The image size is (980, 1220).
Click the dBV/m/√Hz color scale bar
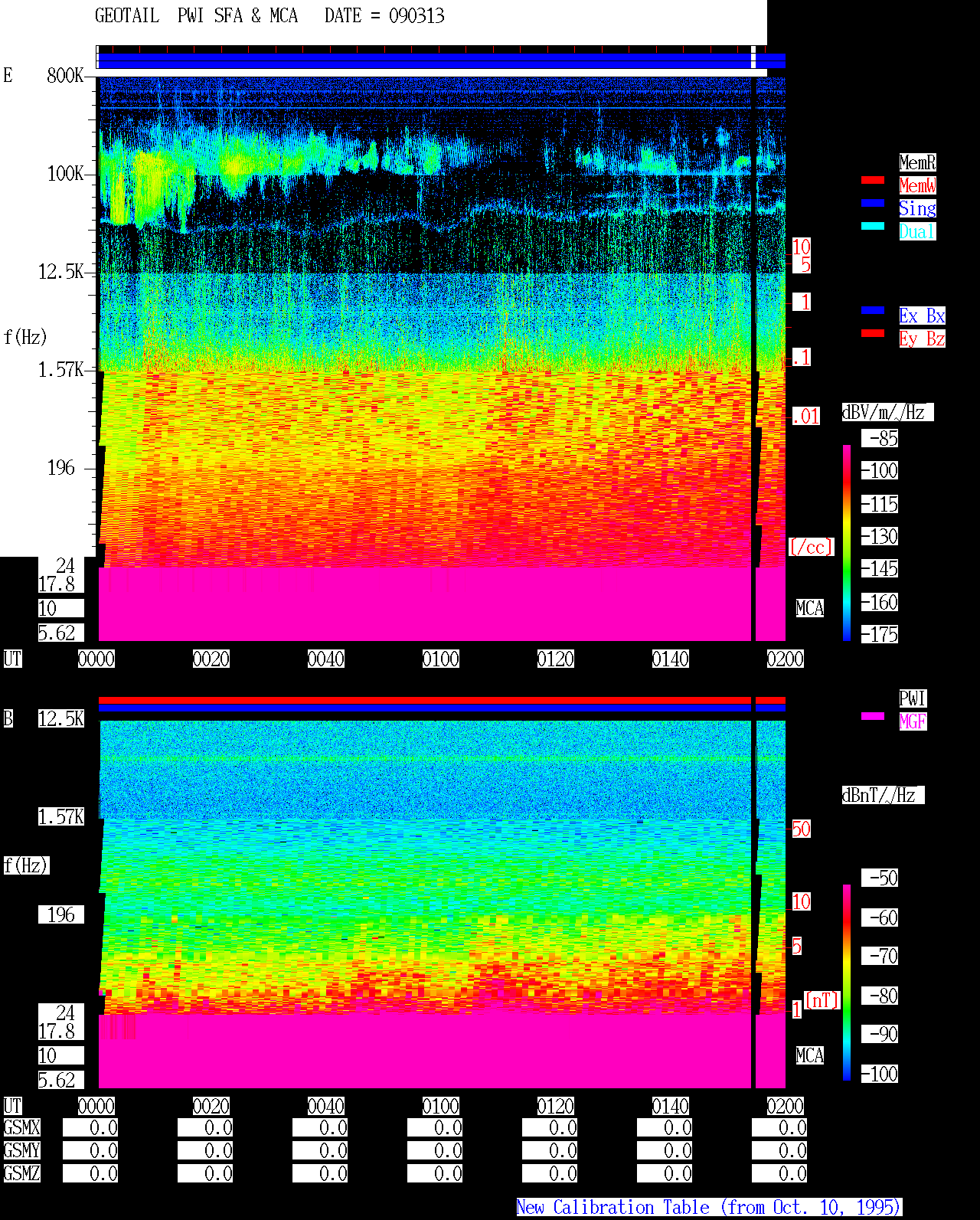click(847, 542)
